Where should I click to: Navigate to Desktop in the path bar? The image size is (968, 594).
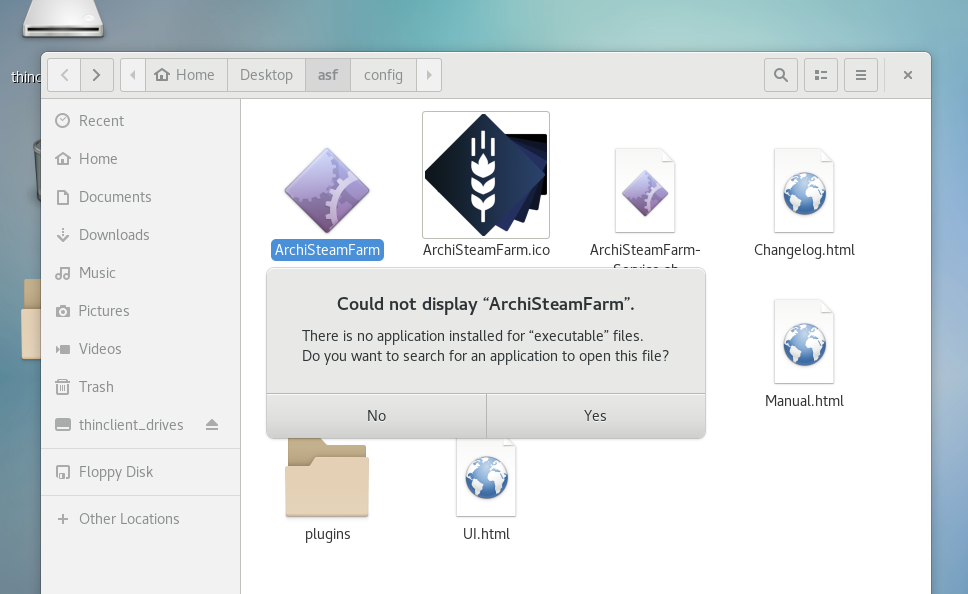[x=266, y=75]
